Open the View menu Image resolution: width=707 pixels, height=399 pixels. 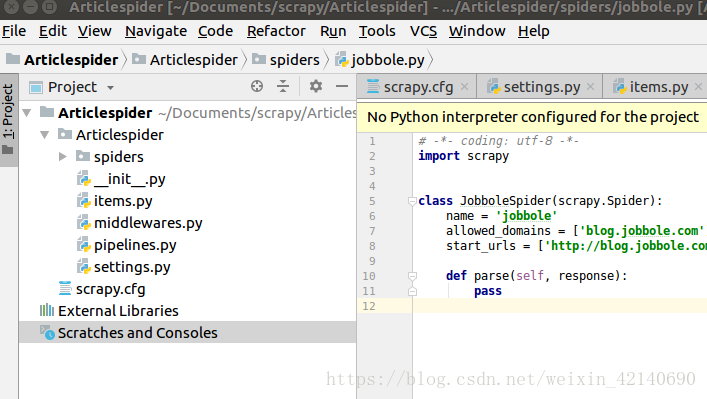point(94,31)
